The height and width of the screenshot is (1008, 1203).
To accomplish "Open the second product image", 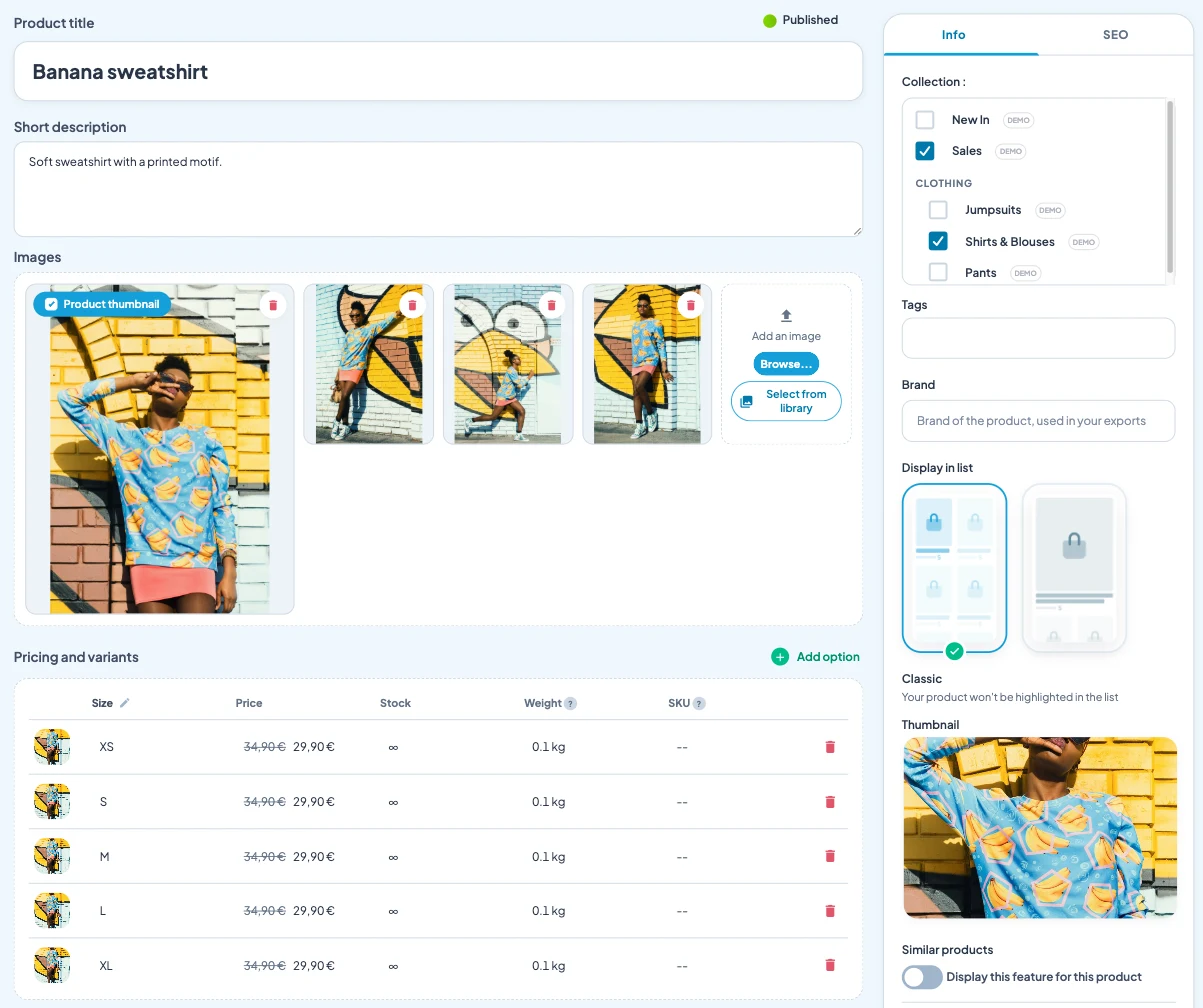I will 369,364.
